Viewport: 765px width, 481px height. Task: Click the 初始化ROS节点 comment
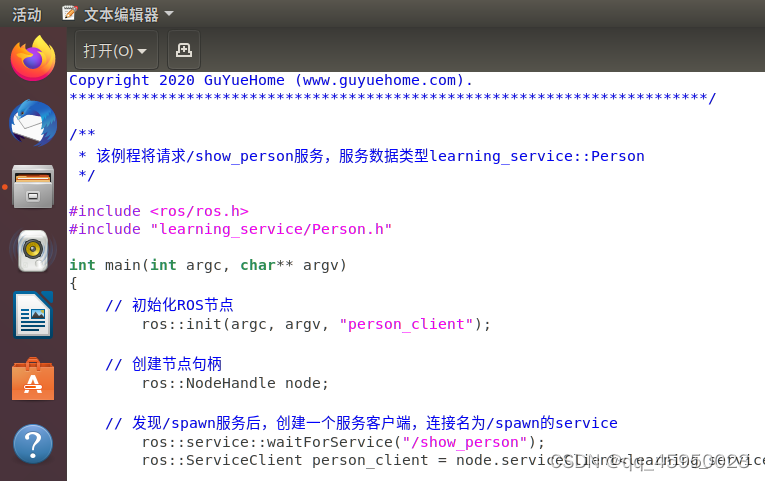(169, 305)
